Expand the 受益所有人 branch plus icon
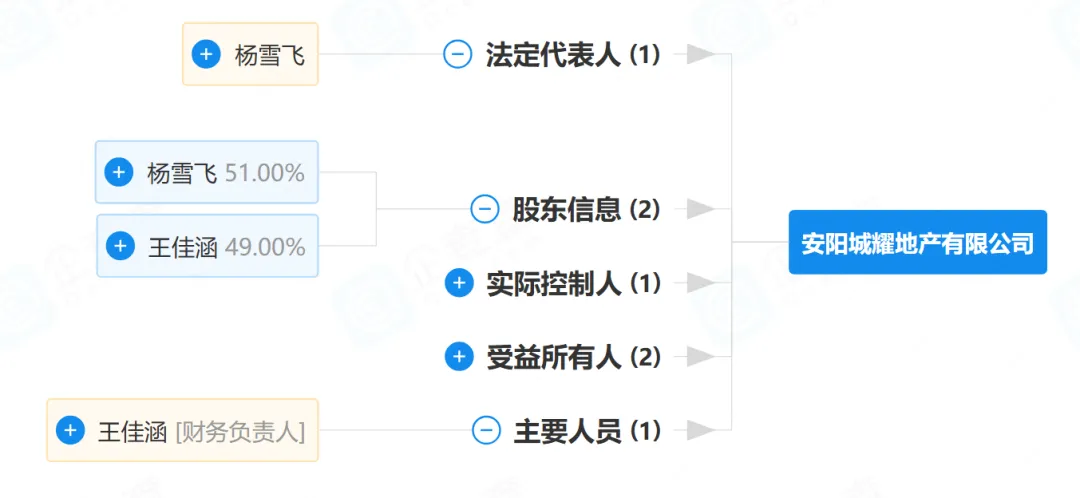The image size is (1080, 498). point(458,356)
